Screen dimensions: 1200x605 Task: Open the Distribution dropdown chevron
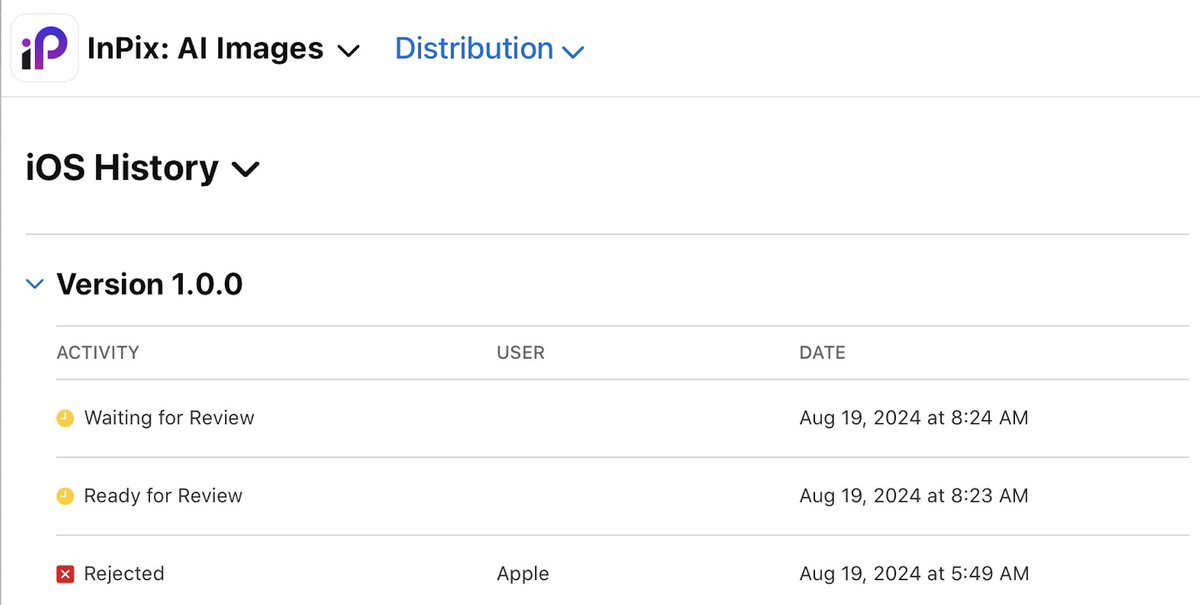(573, 51)
